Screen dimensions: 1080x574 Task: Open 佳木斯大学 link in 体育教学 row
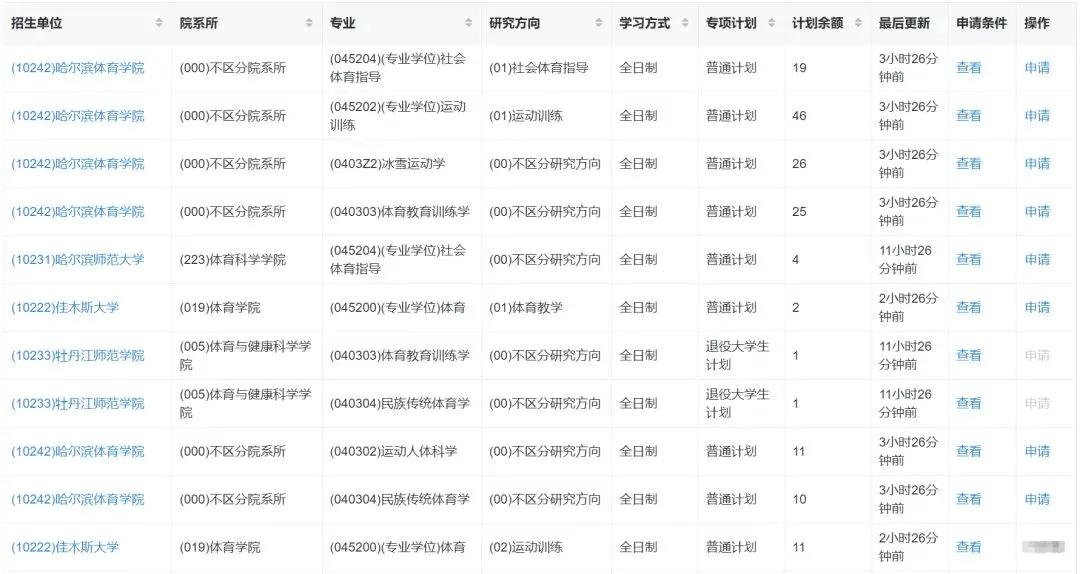coord(65,307)
